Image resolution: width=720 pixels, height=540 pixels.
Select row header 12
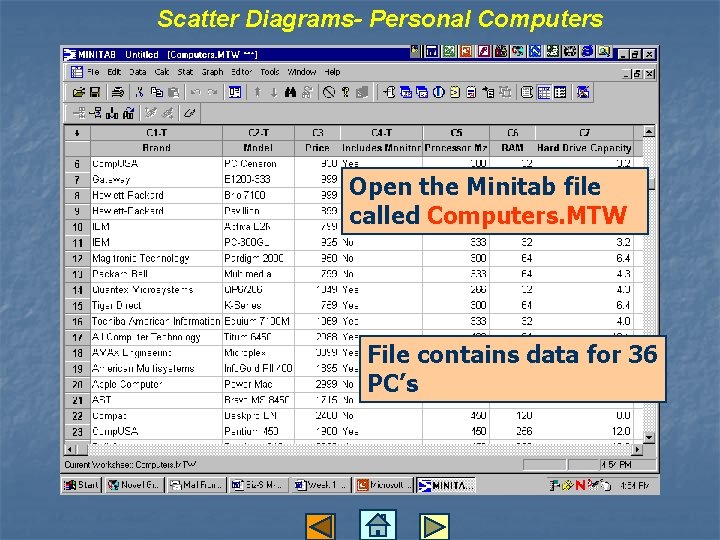click(x=77, y=259)
